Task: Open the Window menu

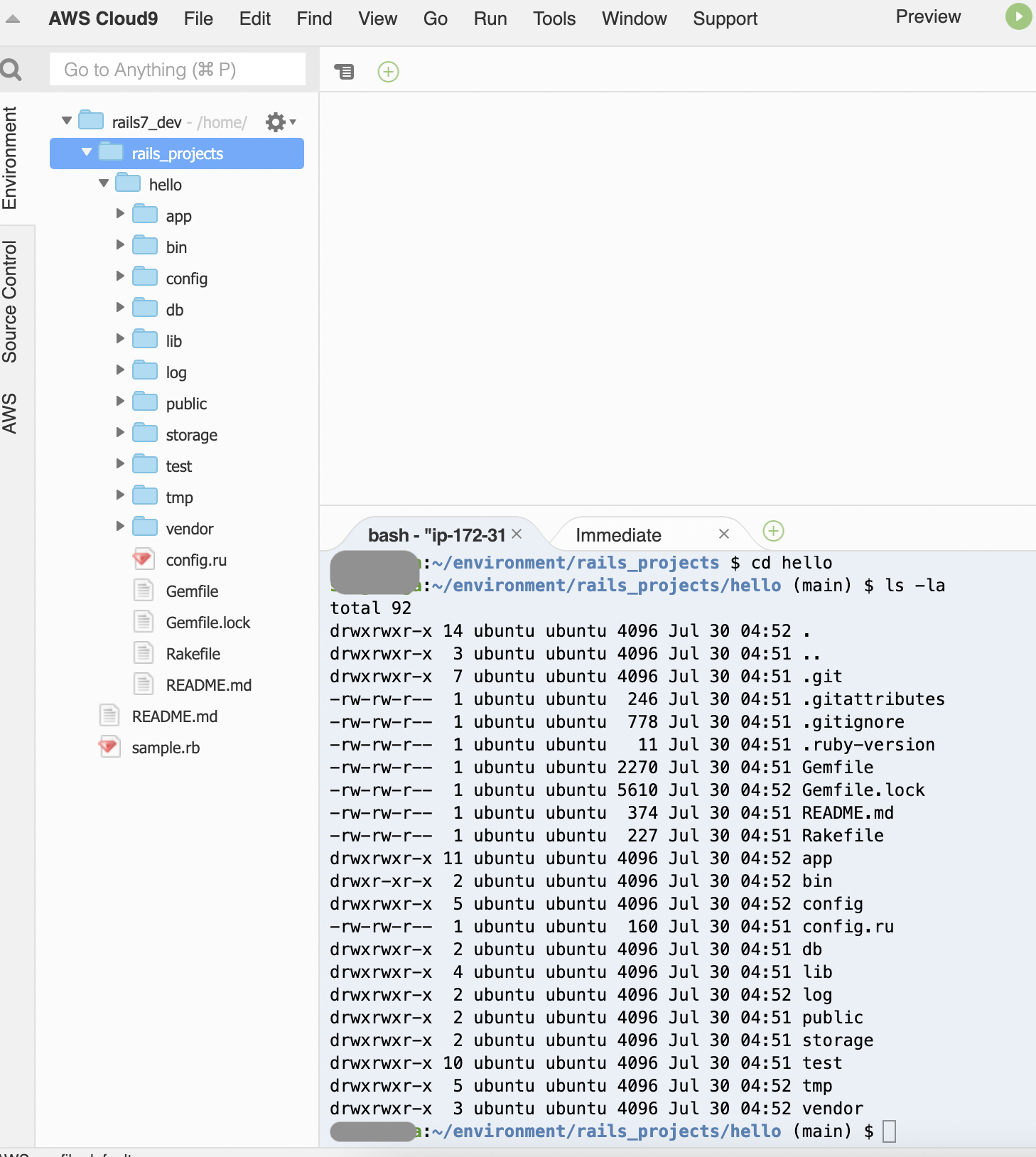Action: (x=634, y=19)
